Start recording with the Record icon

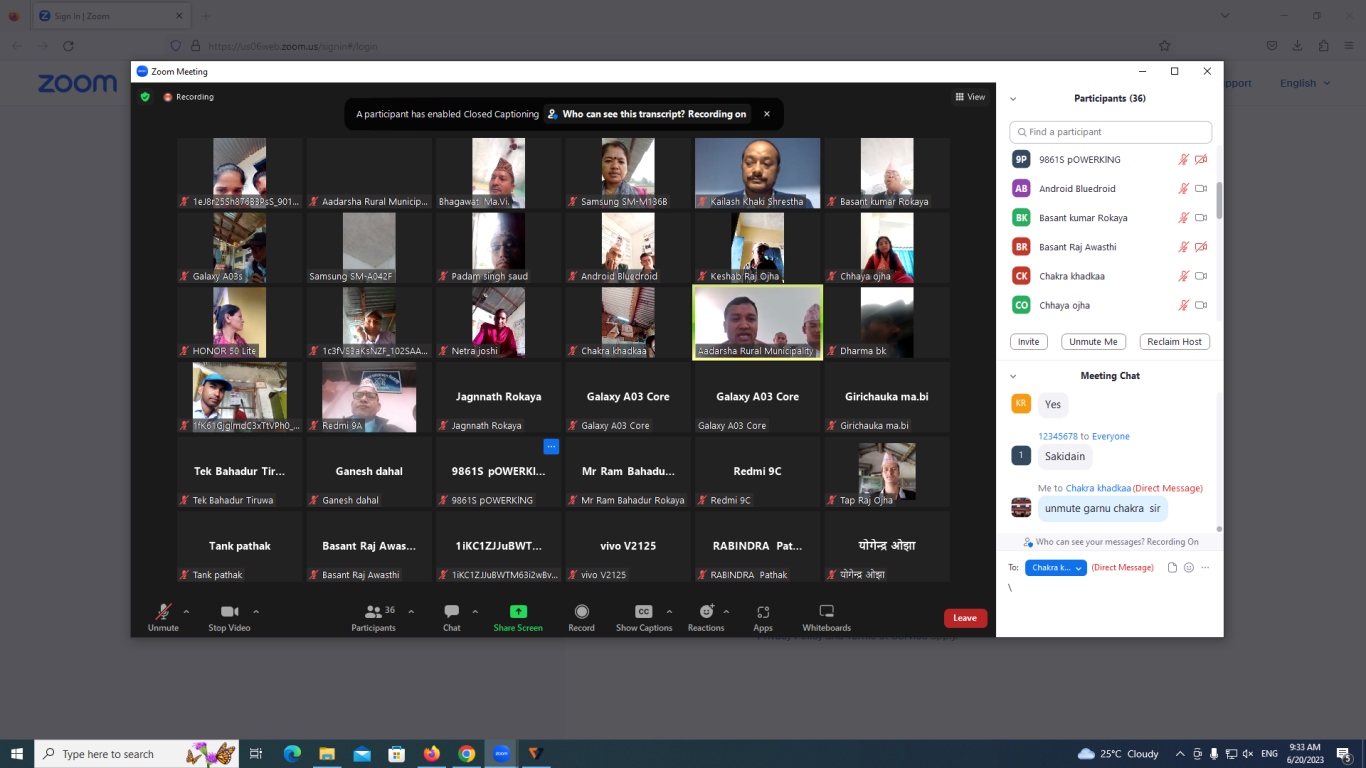pyautogui.click(x=581, y=612)
